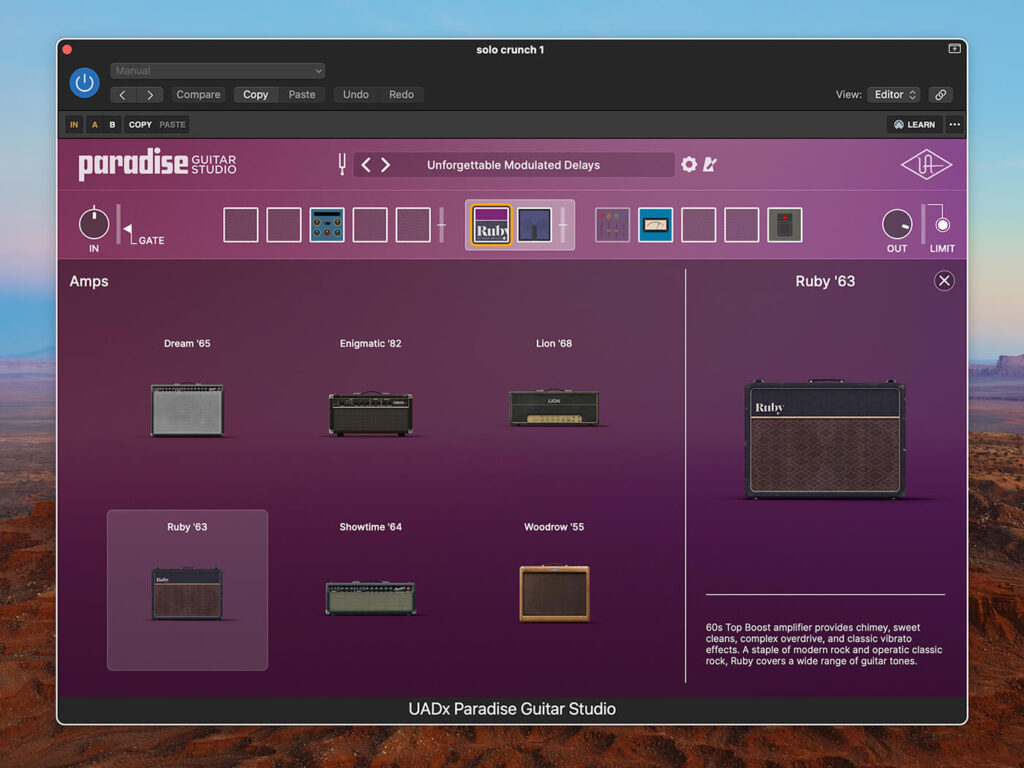Click the Redo button
1024x768 pixels.
[x=401, y=95]
